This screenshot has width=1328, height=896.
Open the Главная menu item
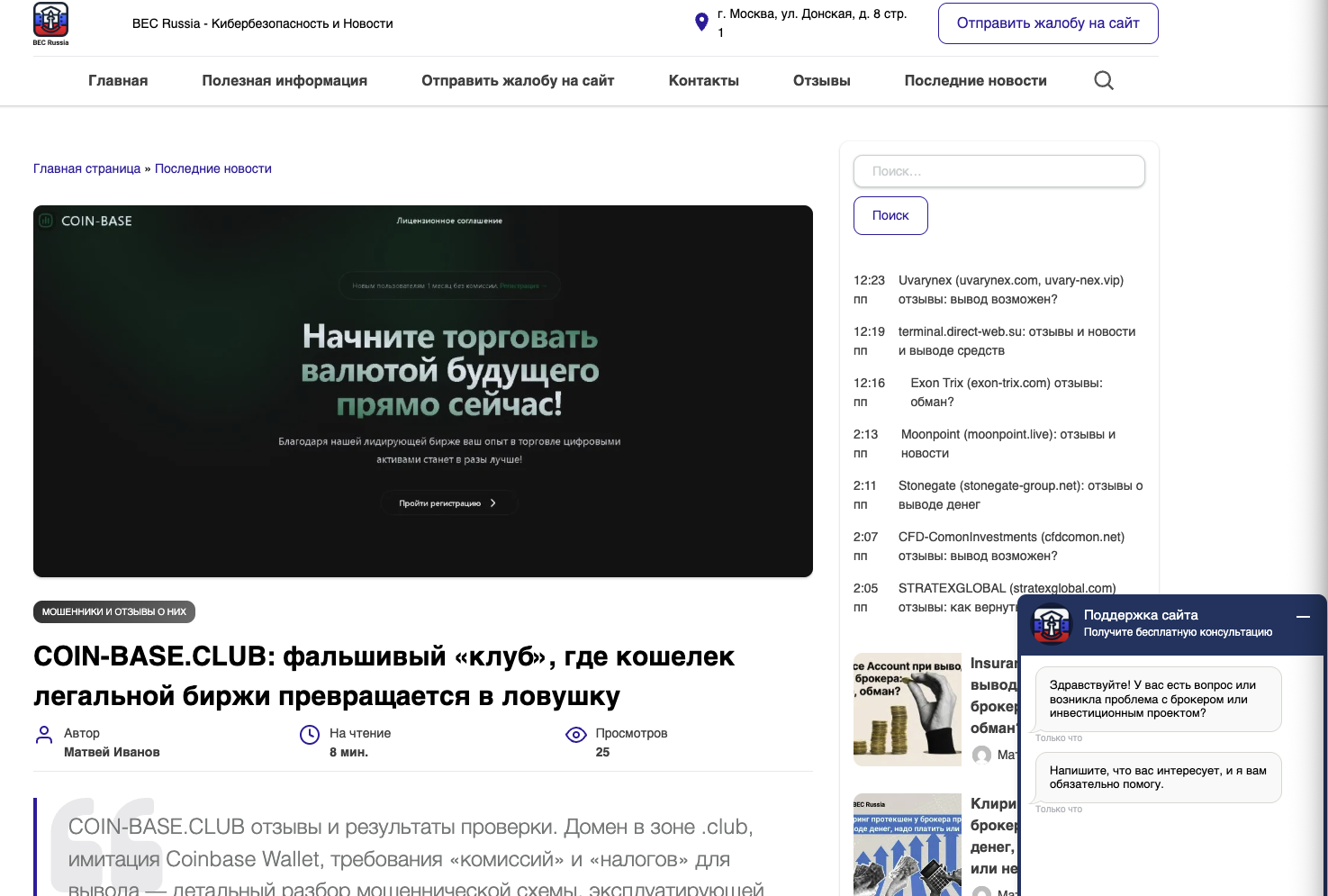[x=118, y=81]
